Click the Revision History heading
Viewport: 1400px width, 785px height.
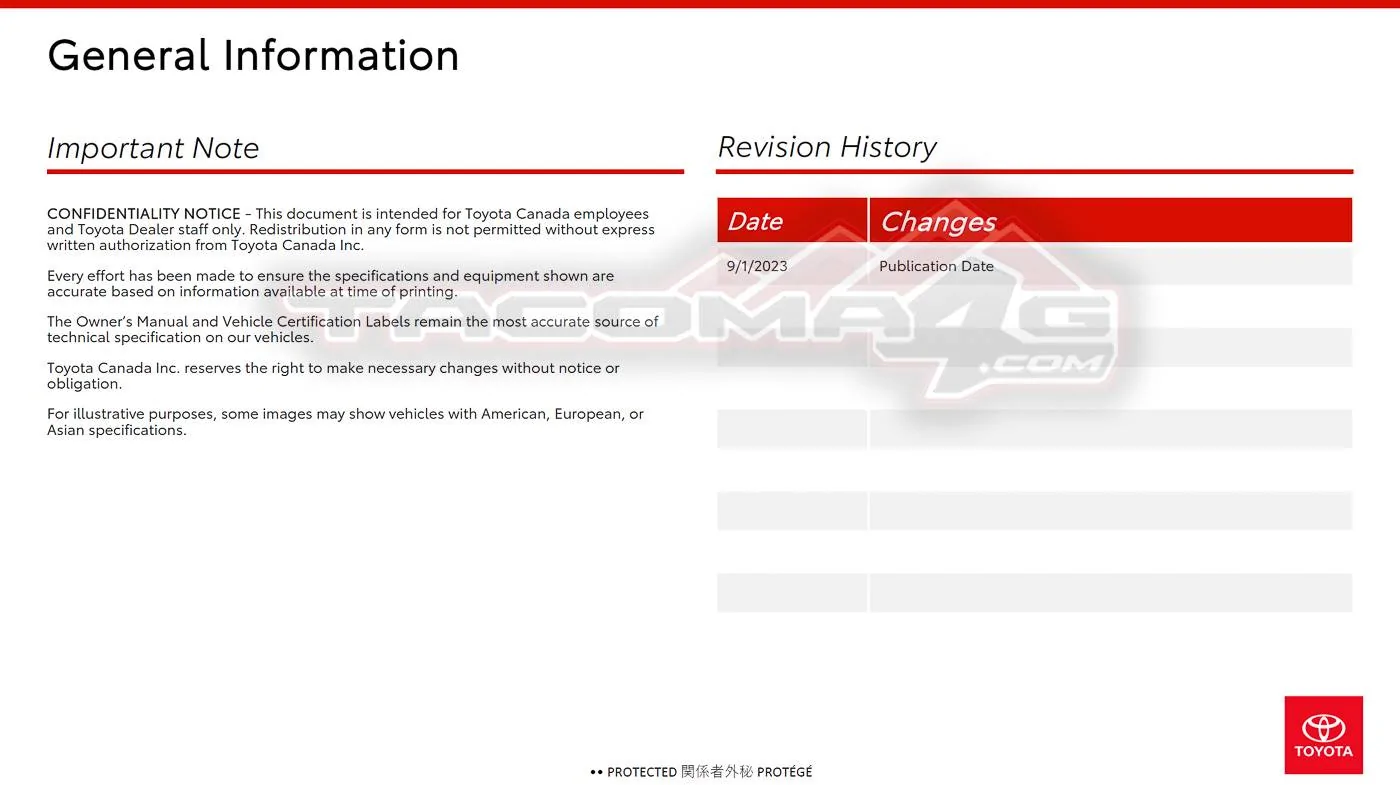click(x=827, y=147)
